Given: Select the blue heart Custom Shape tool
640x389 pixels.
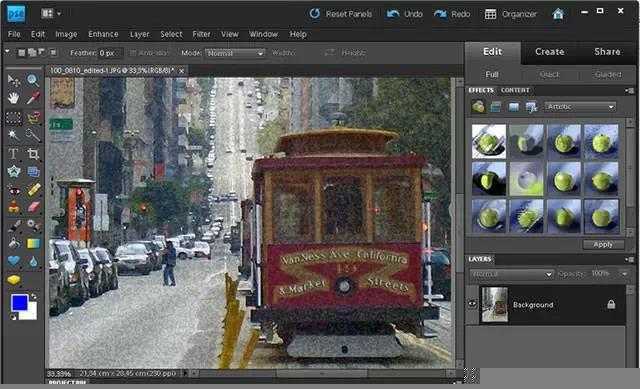Looking at the screenshot, I should point(13,261).
